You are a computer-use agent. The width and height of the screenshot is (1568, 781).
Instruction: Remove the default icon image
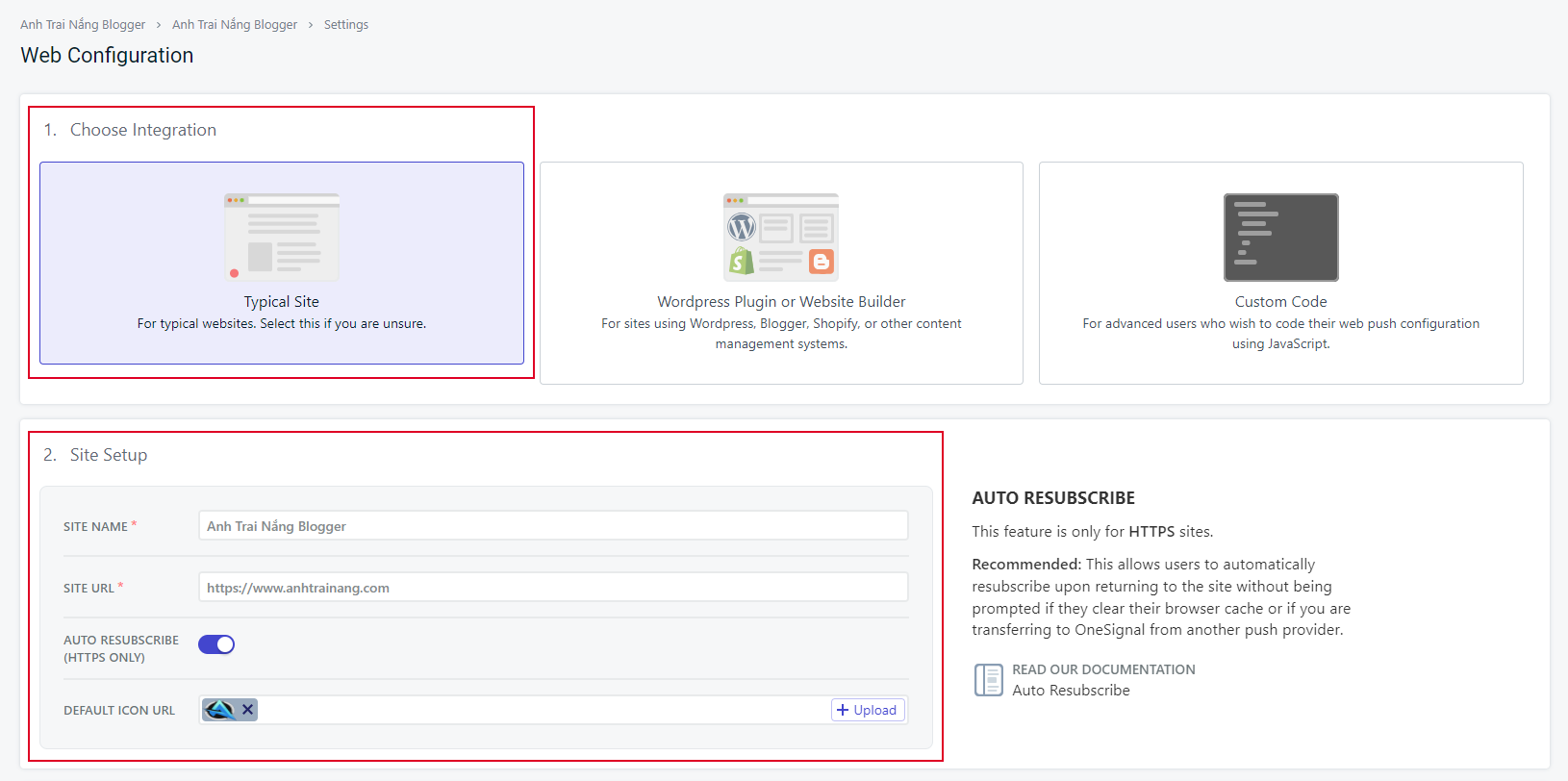[247, 710]
